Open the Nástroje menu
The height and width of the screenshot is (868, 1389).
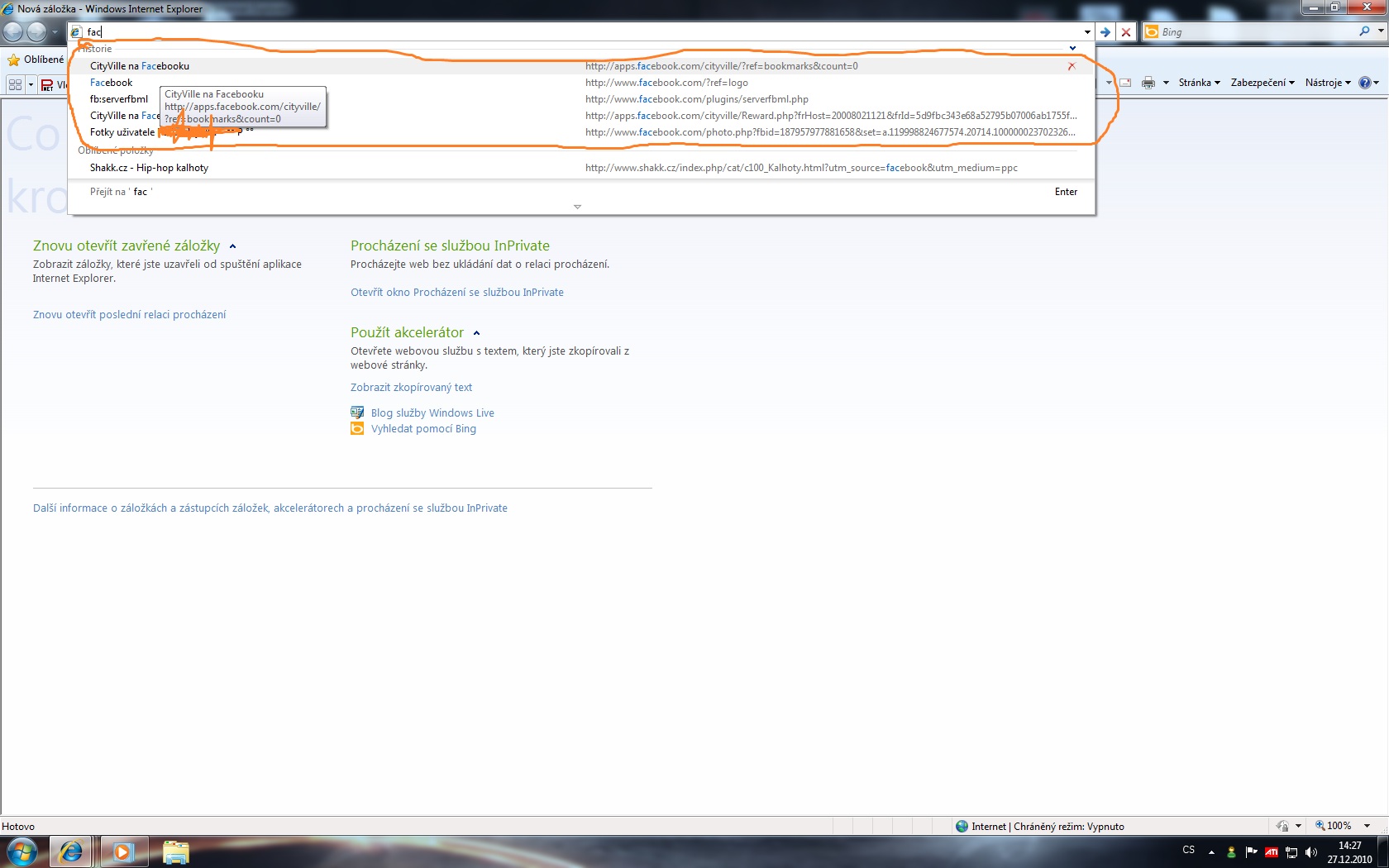point(1328,83)
